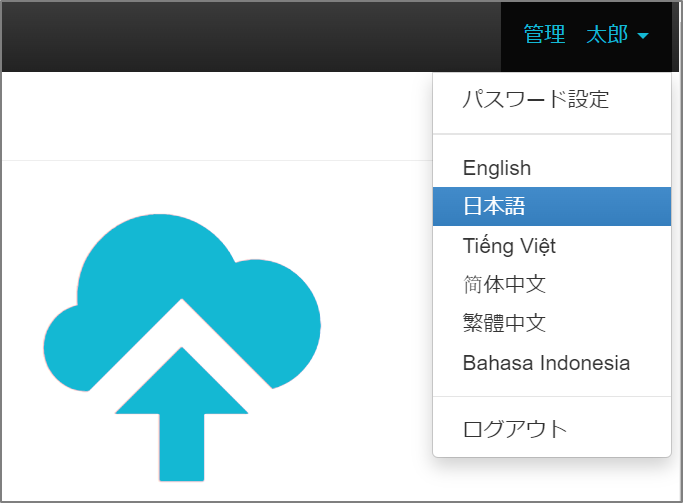Click the cloud upload icon

coord(182,348)
